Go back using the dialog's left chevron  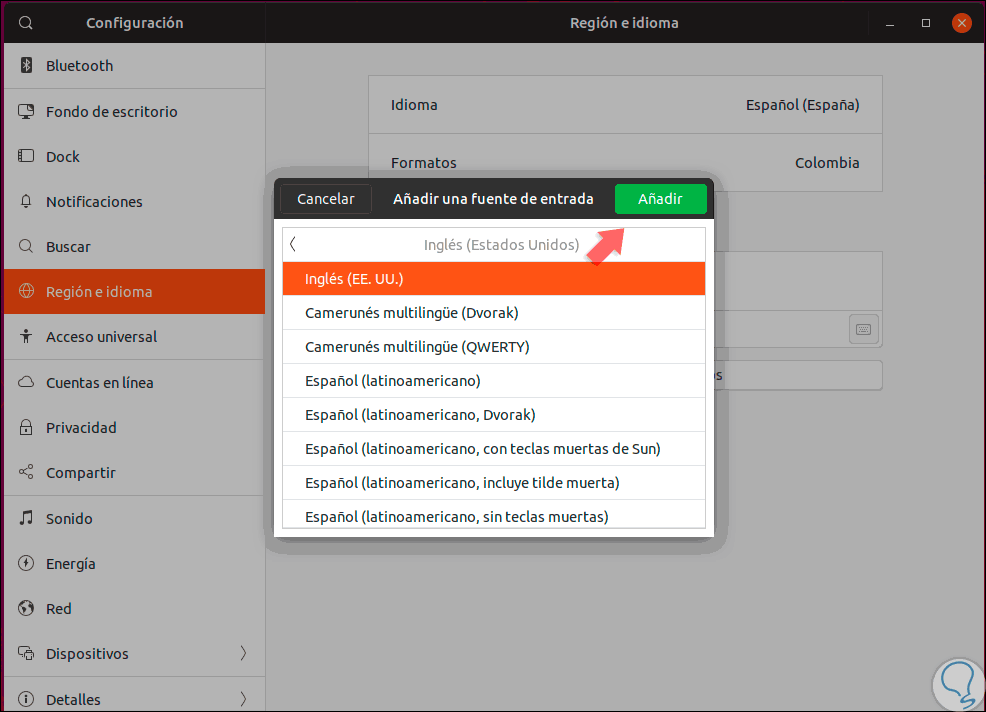click(293, 244)
